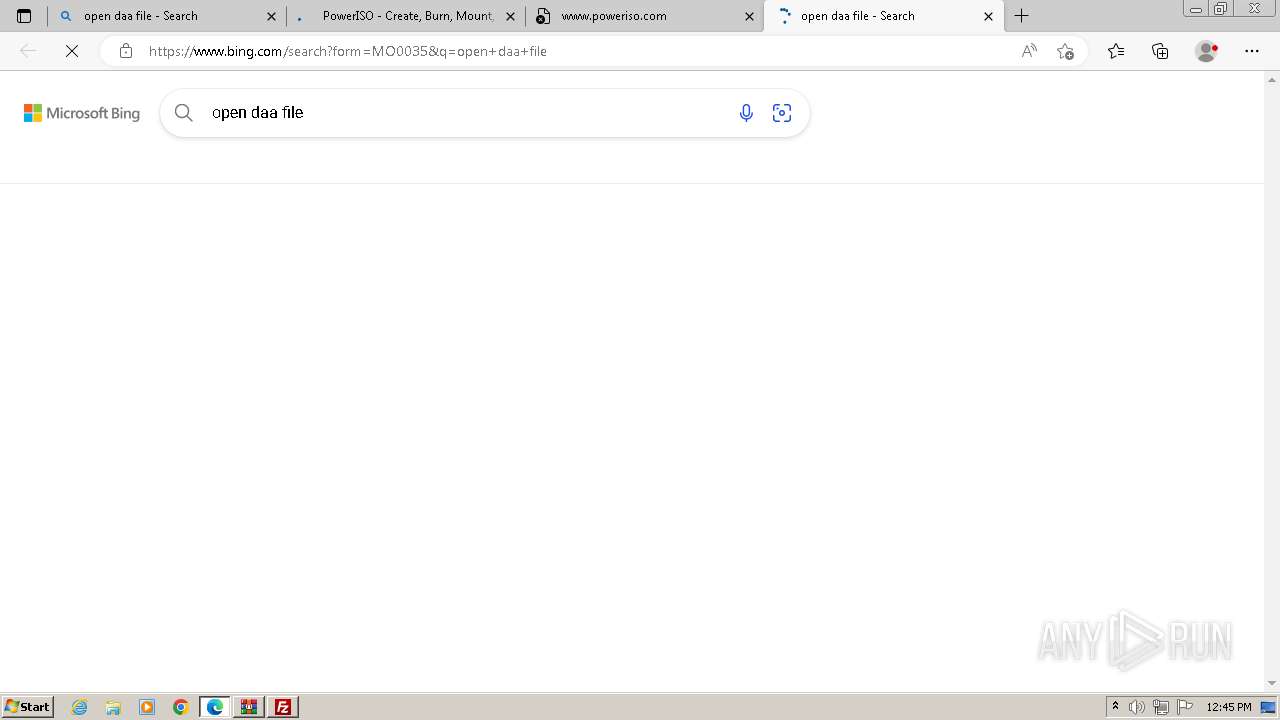
Task: Close the first 'open daa file' tab
Action: pyautogui.click(x=271, y=16)
